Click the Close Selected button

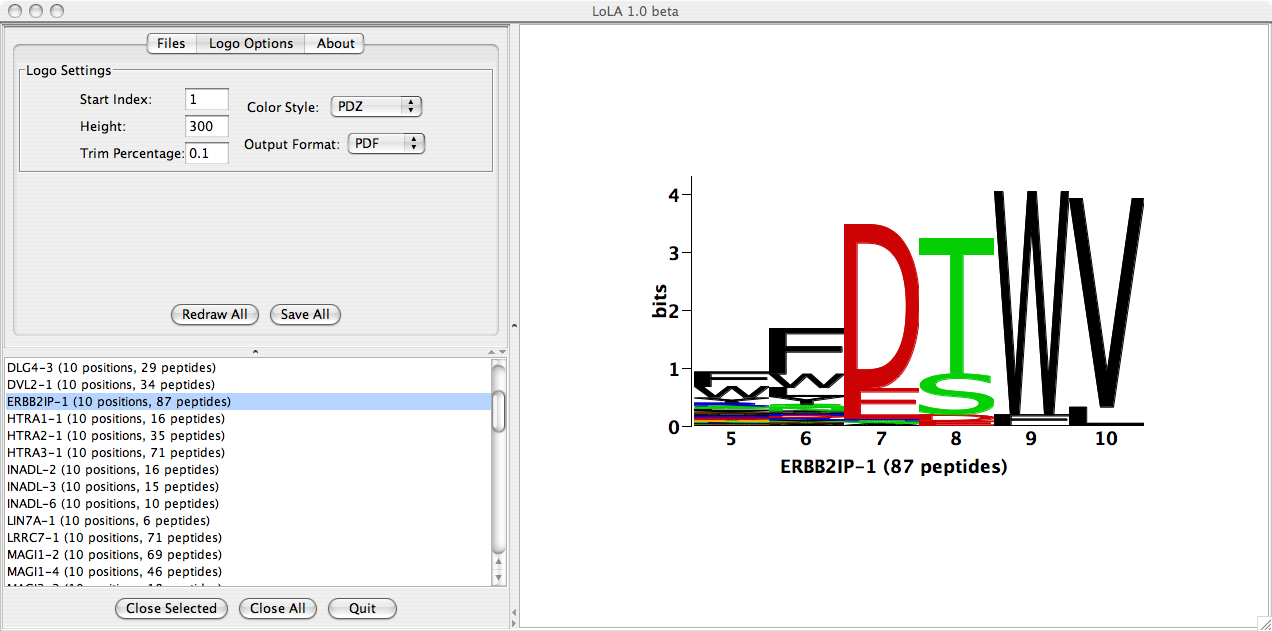click(171, 608)
